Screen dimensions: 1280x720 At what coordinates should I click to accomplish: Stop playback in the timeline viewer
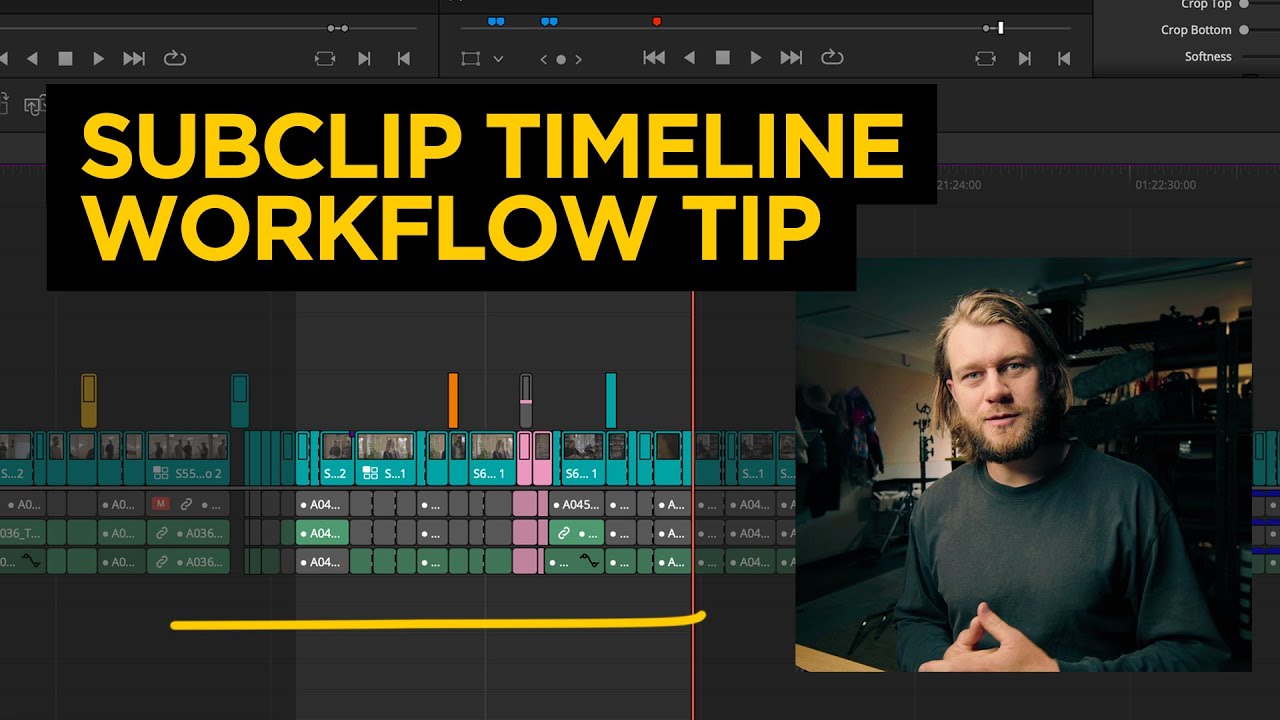click(722, 58)
